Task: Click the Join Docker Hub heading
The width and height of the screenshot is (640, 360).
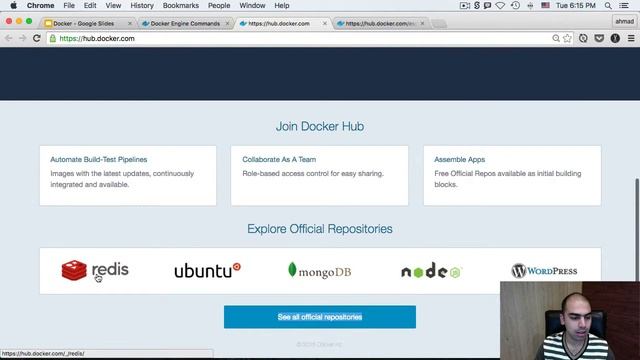Action: [x=320, y=126]
